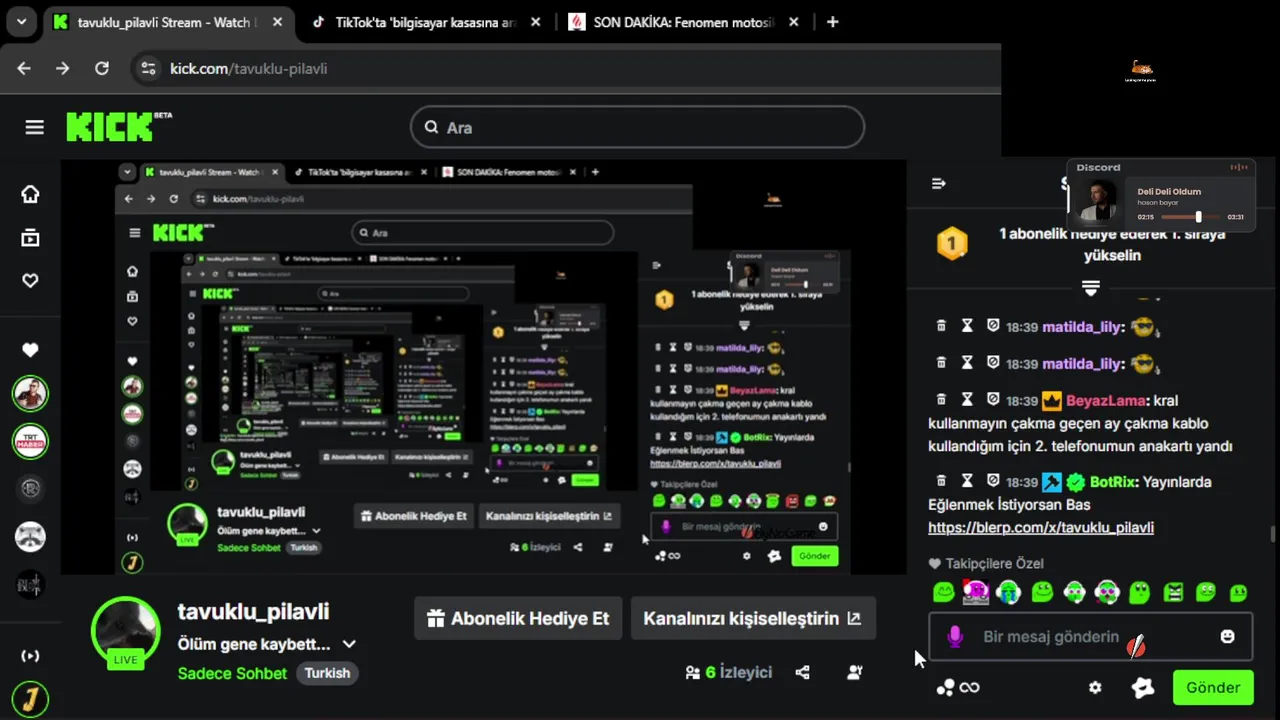Image resolution: width=1280 pixels, height=720 pixels.
Task: Click BeyazLama username in chat
Action: coord(1106,401)
